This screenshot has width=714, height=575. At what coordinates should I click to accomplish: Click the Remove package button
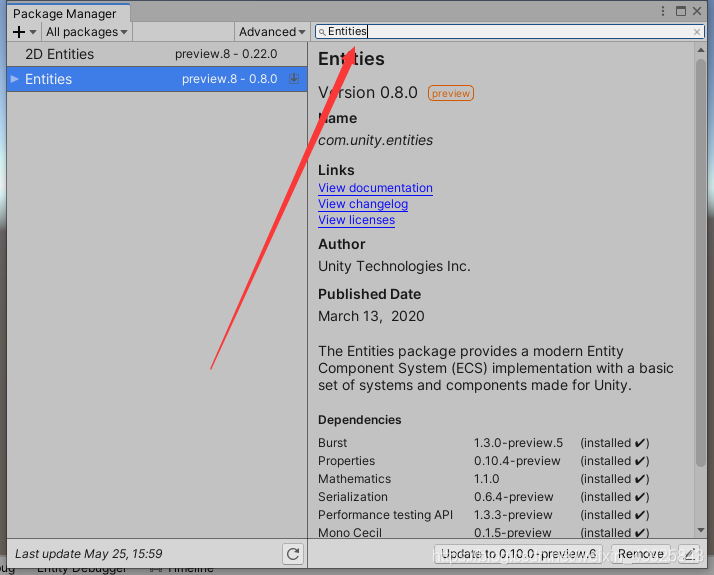(641, 554)
